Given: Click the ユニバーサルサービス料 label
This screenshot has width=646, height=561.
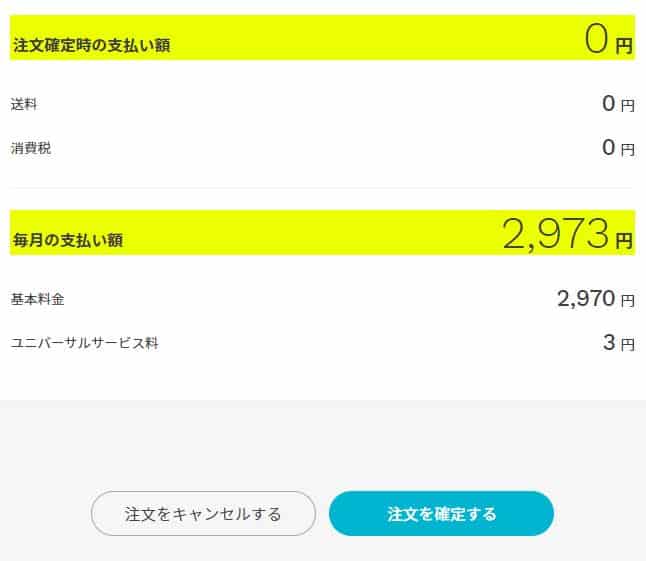Looking at the screenshot, I should tap(84, 344).
